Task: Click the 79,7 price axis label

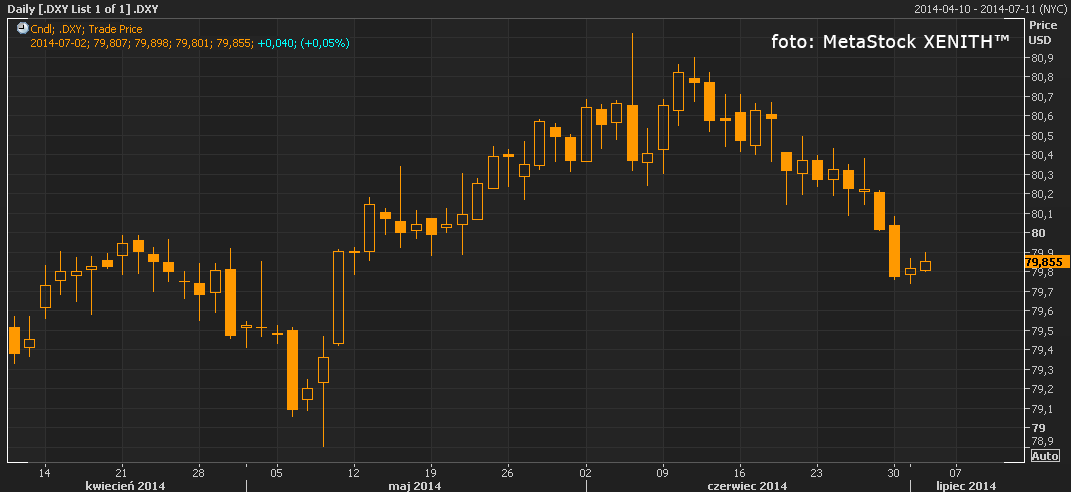Action: pos(1041,292)
